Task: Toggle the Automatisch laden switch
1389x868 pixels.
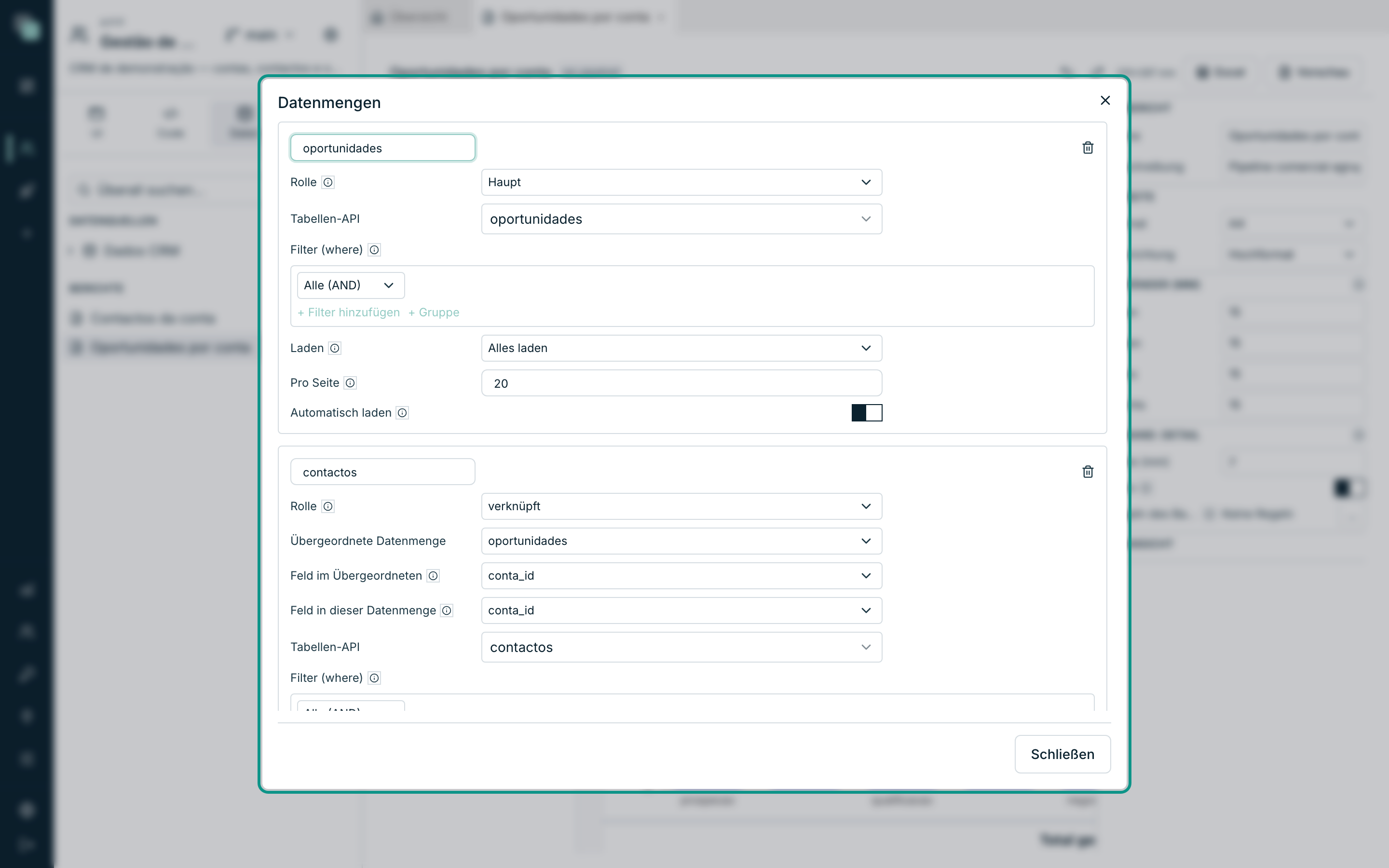Action: 867,413
